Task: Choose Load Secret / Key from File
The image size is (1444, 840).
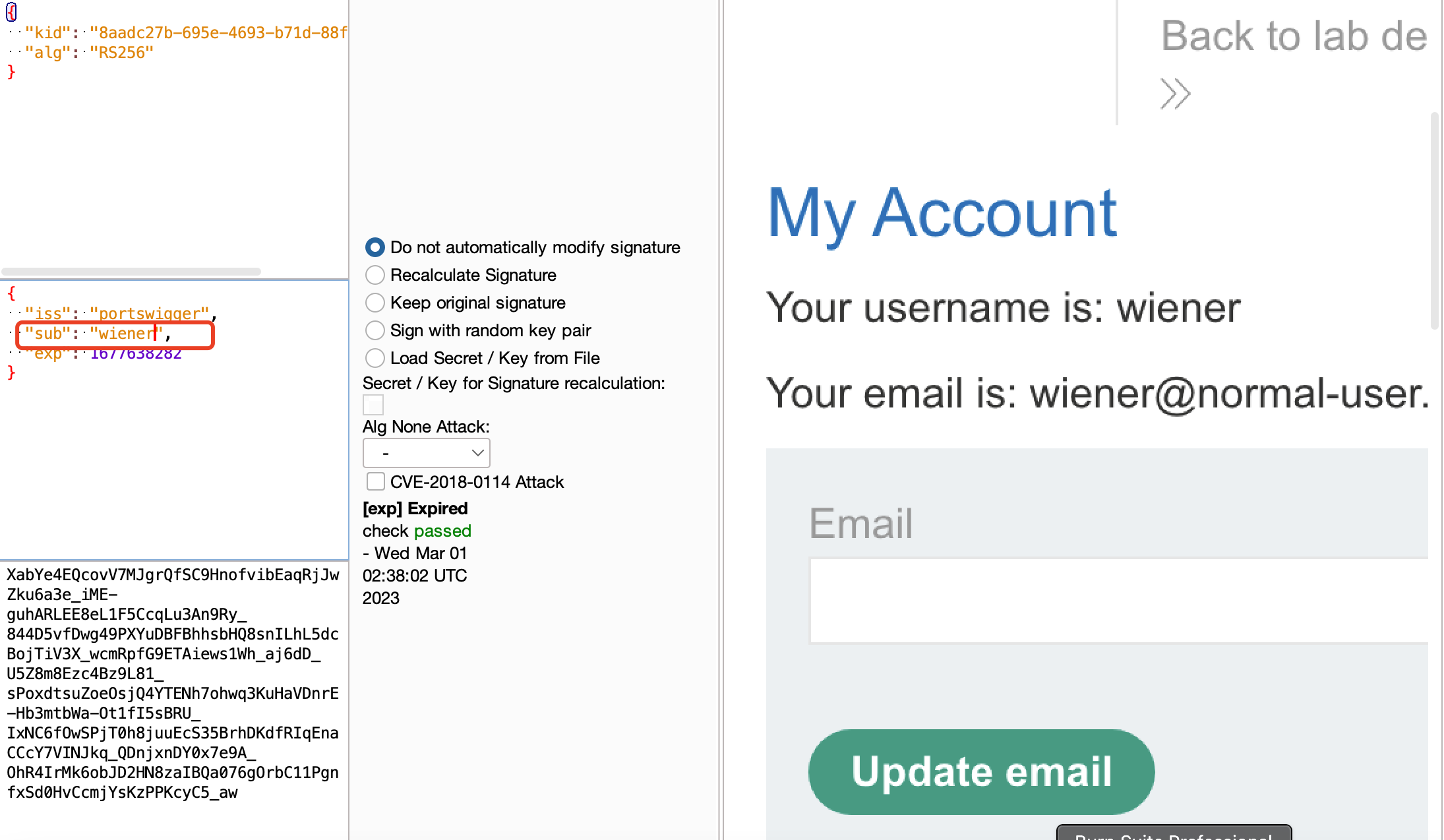Action: tap(375, 358)
